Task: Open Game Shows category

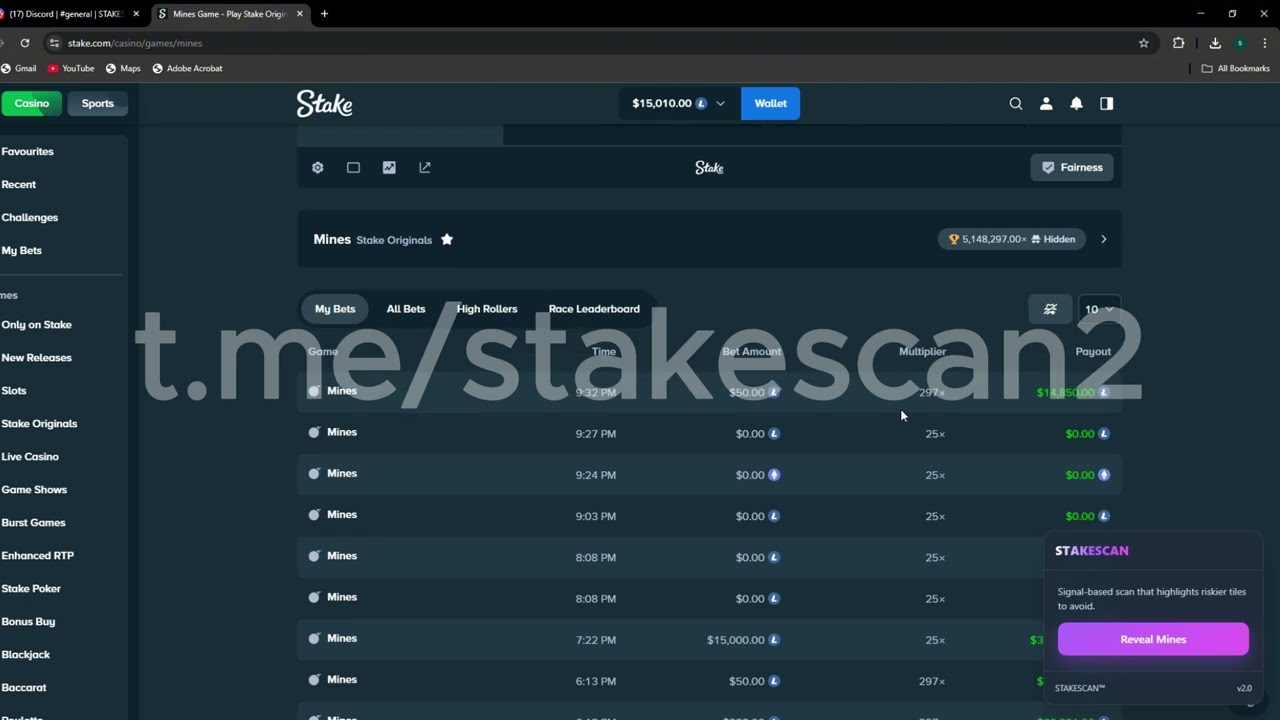Action: click(x=34, y=490)
